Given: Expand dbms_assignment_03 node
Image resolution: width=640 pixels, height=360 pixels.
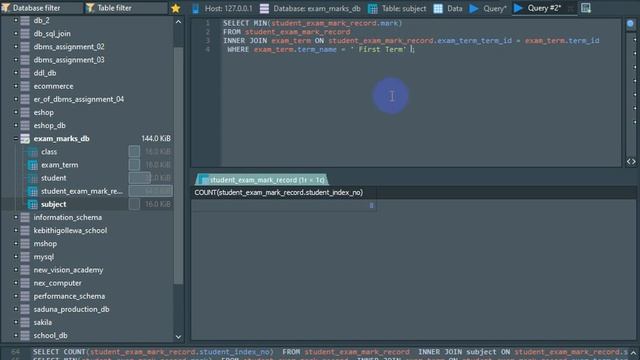Looking at the screenshot, I should tap(16, 60).
